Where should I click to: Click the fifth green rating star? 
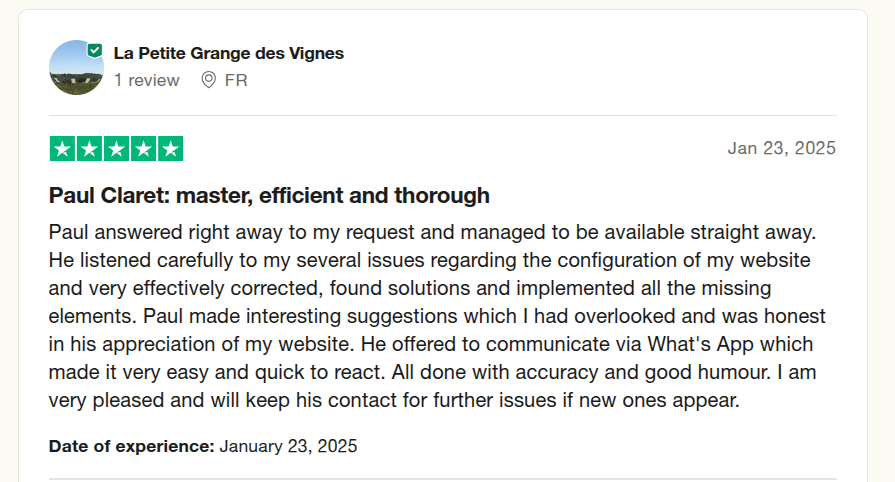[x=170, y=149]
